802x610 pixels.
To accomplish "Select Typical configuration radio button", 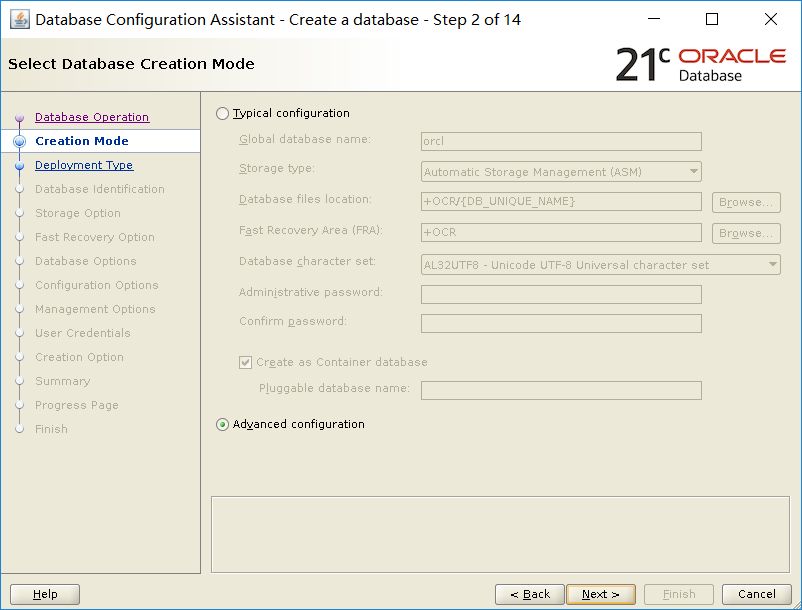I will (x=222, y=114).
